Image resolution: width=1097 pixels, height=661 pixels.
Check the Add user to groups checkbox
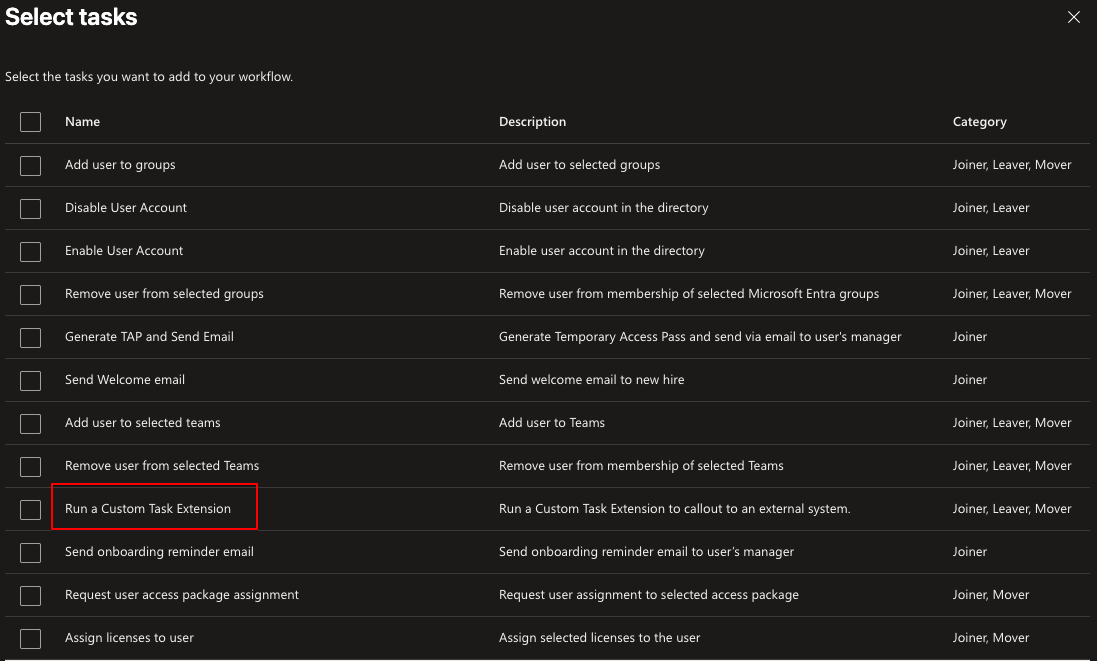tap(30, 166)
